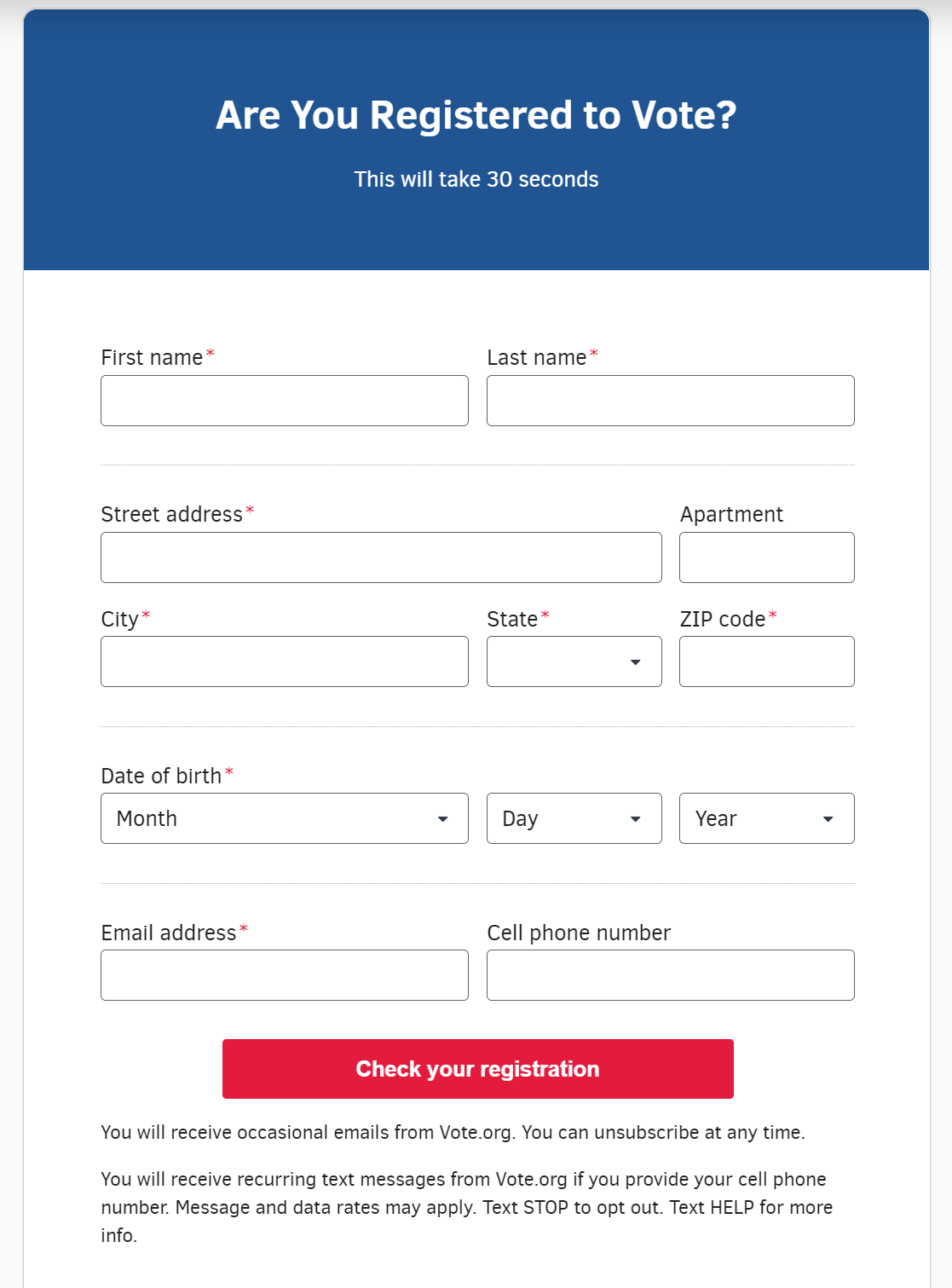Click the recurring text messages disclaimer paragraph
Viewport: 952px width, 1288px height.
[x=467, y=1207]
